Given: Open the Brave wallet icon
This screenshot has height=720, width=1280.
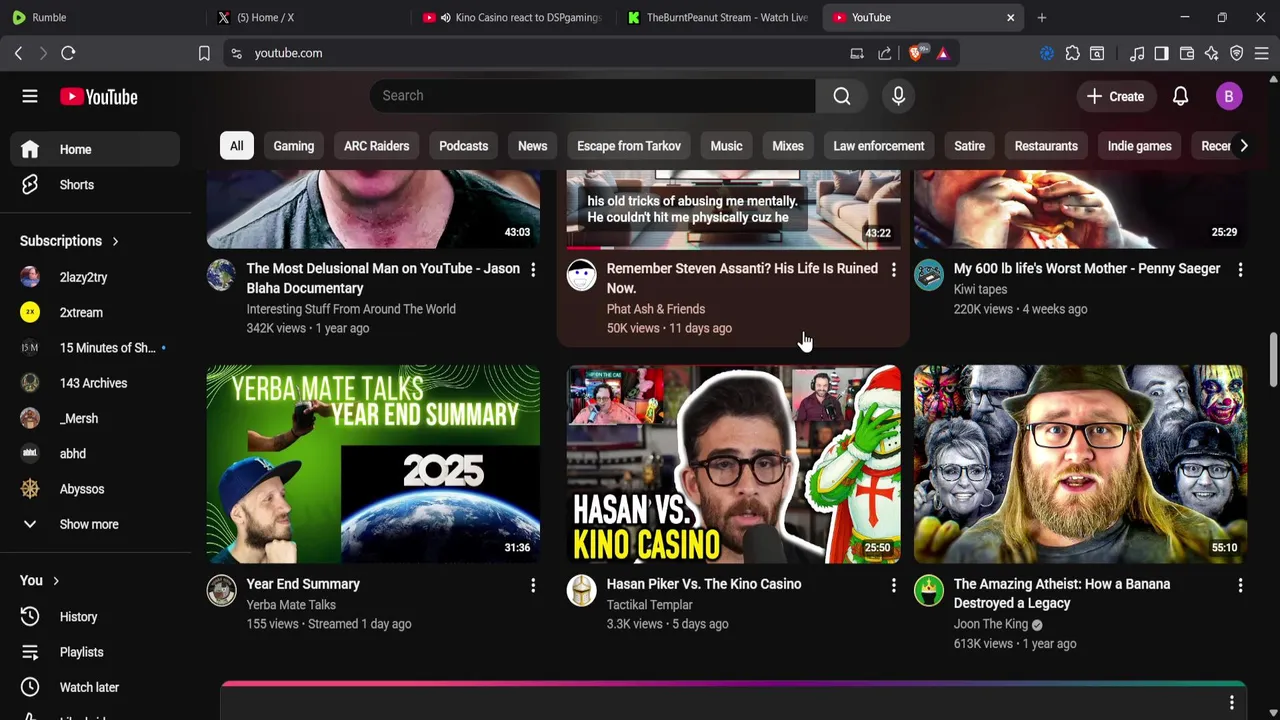Looking at the screenshot, I should (x=1187, y=53).
